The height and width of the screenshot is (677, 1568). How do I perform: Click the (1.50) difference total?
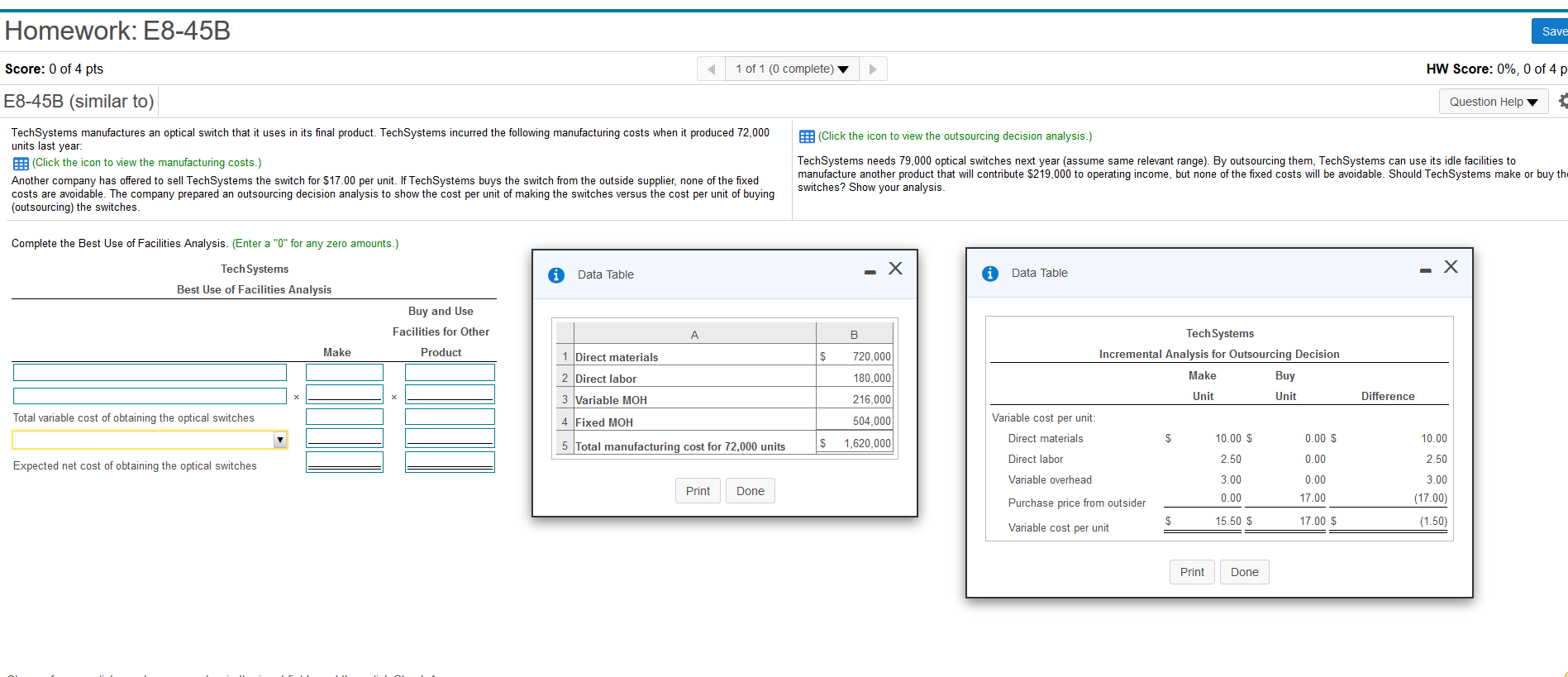click(x=1433, y=521)
